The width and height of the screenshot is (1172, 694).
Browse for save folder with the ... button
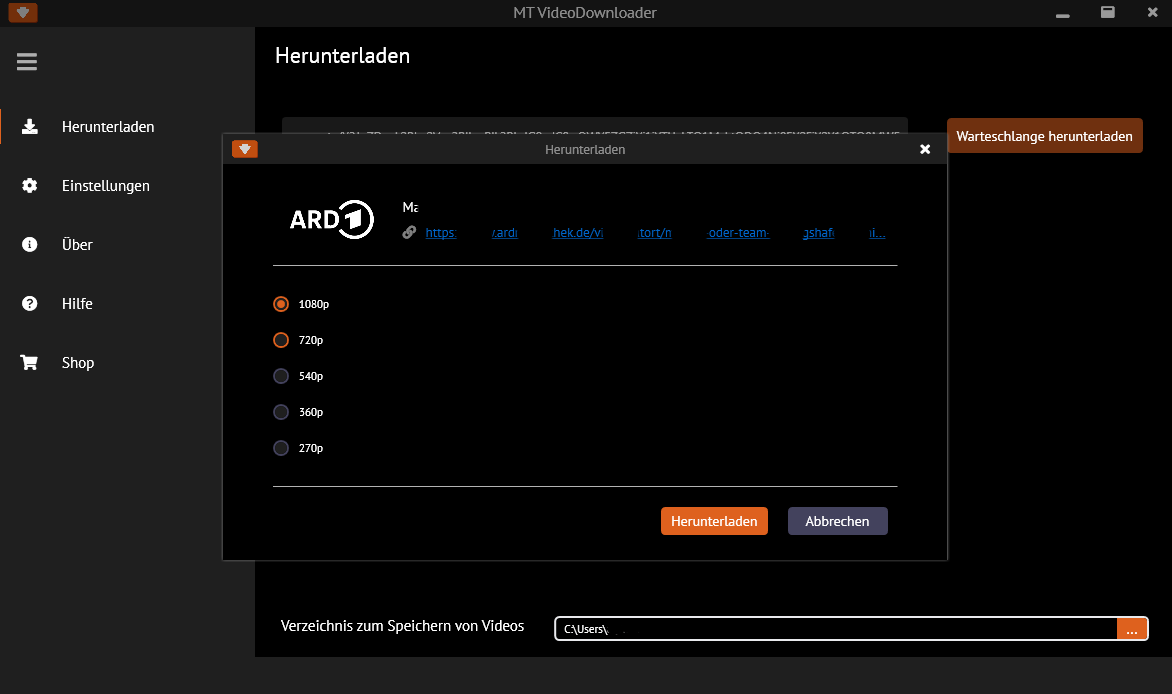point(1131,629)
